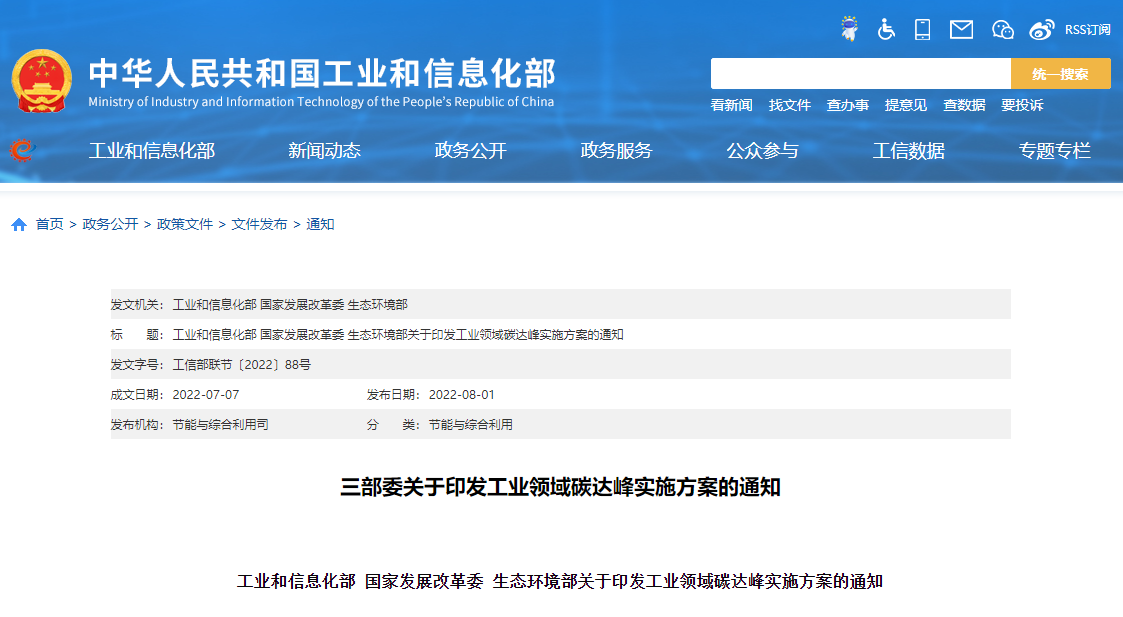Open the wheelchair accessibility icon
This screenshot has height=617, width=1123.
(886, 29)
